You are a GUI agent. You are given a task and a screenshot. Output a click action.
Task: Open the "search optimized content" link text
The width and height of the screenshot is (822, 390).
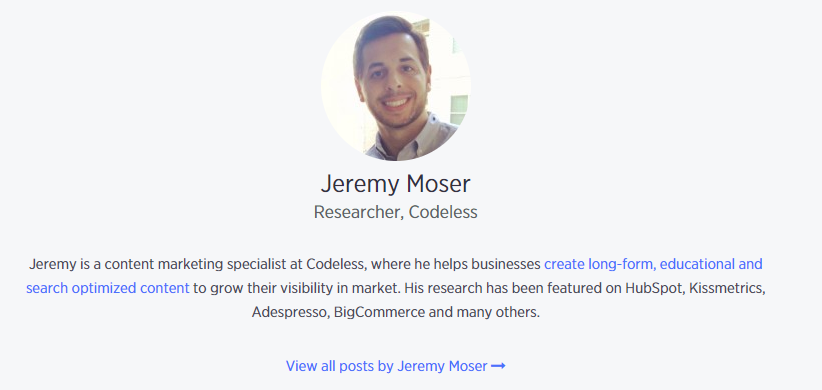click(x=107, y=288)
